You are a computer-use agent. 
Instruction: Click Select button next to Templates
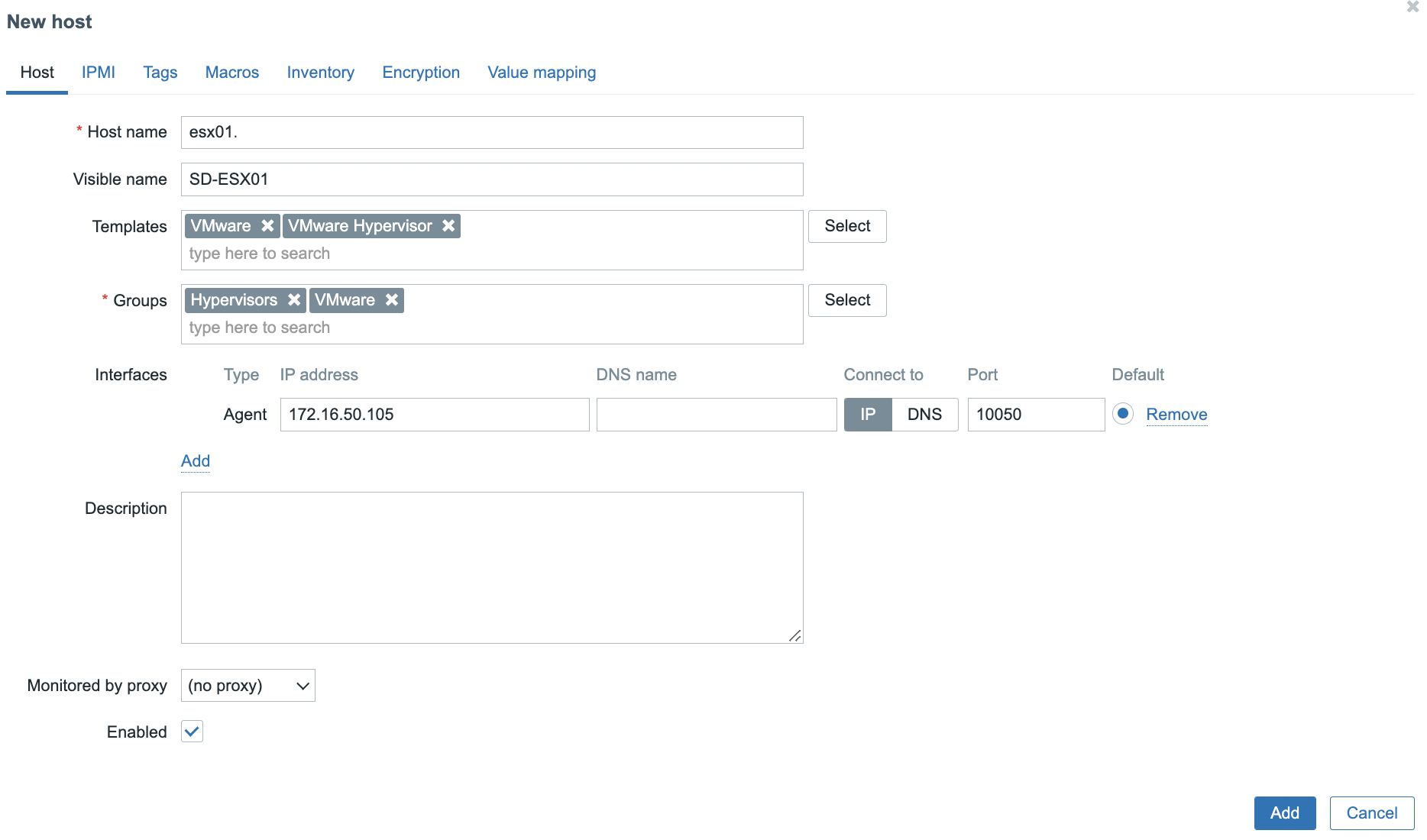coord(847,226)
